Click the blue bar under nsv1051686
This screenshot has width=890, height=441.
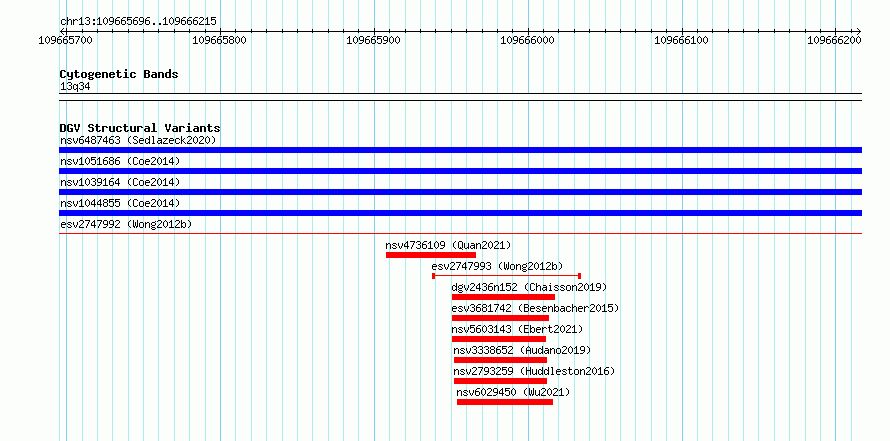click(x=460, y=171)
